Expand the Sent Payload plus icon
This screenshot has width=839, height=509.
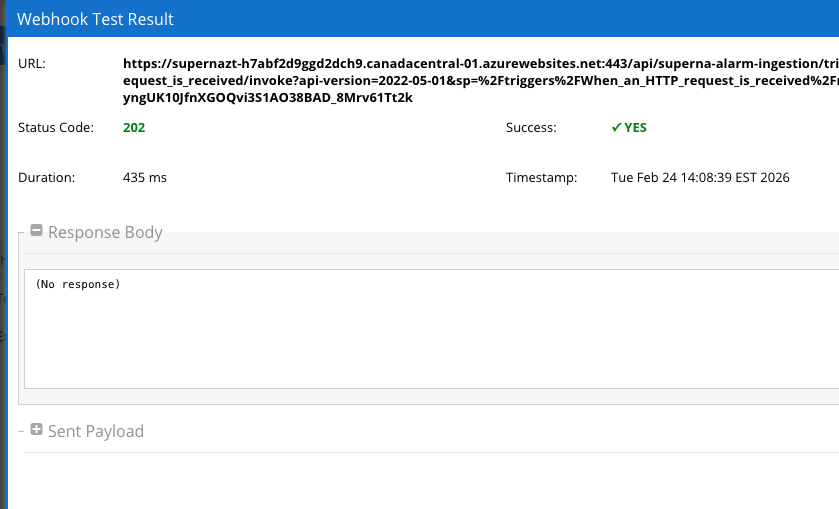[37, 430]
